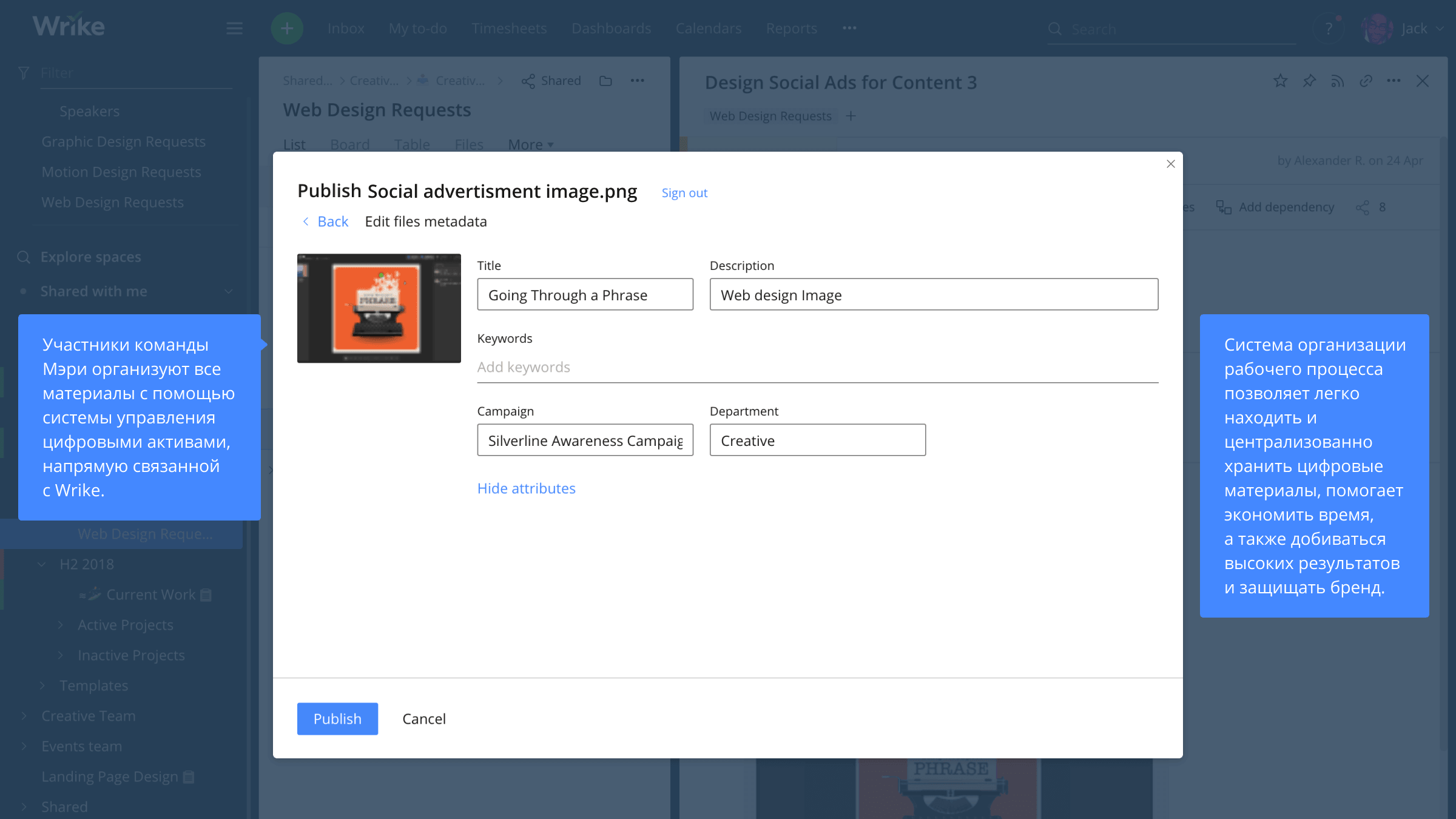Viewport: 1456px width, 819px height.
Task: Open Reports in the top navigation
Action: tap(792, 29)
